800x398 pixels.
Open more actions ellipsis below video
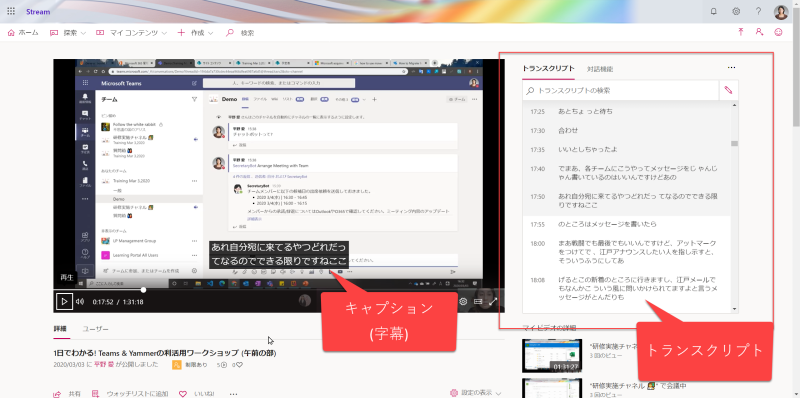click(233, 394)
